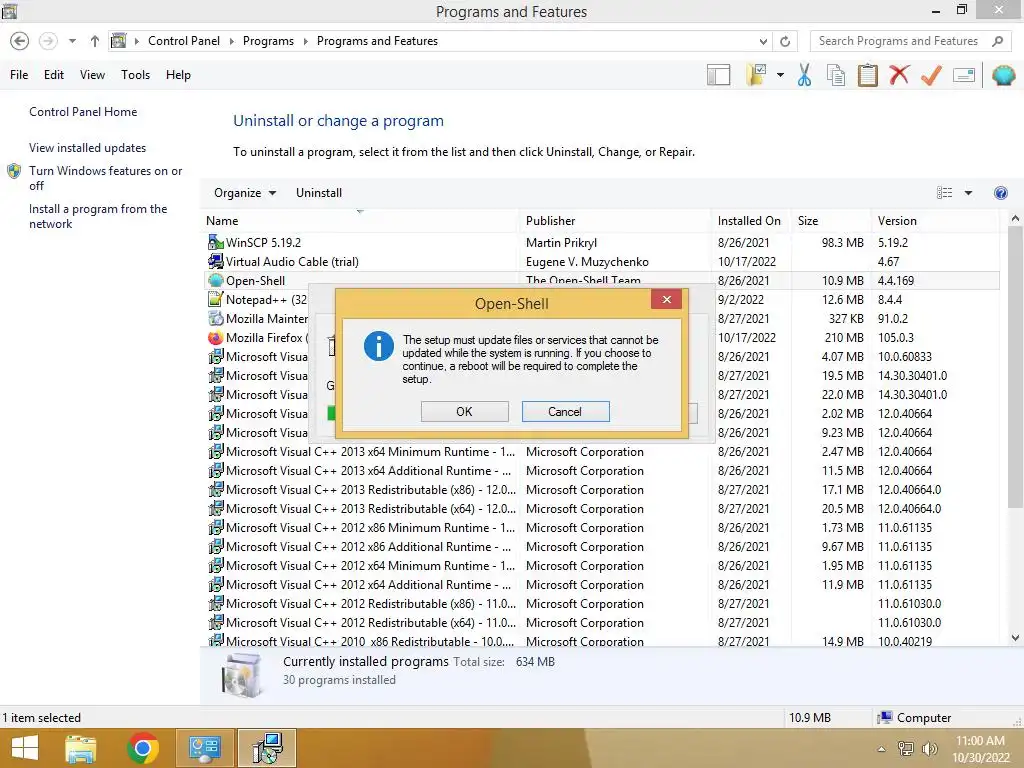Select the WinSCP 5.19.2 row
The height and width of the screenshot is (768, 1024).
[x=601, y=242]
